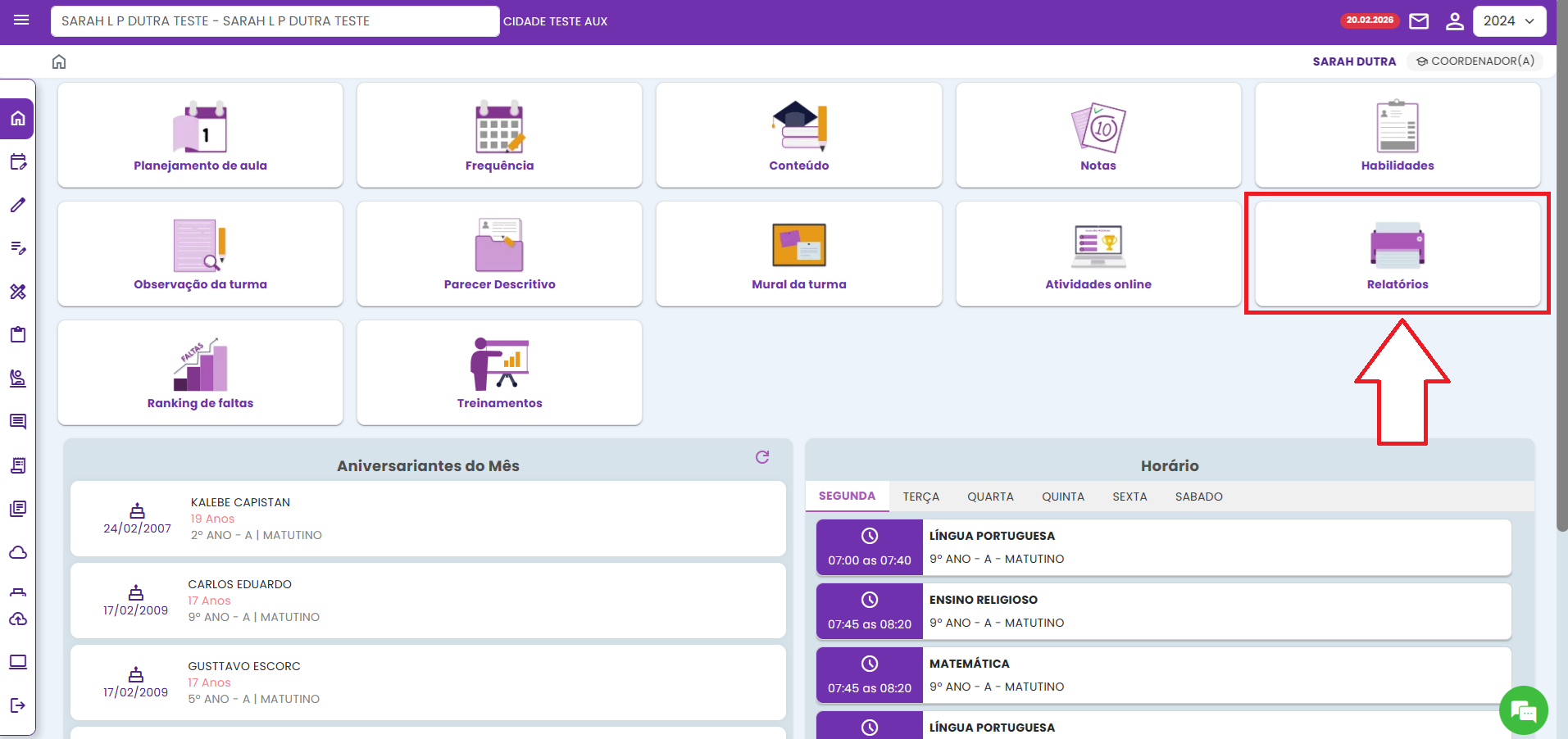Click the refresh icon in Aniversariantes panel
The image size is (1568, 739).
pos(762,457)
